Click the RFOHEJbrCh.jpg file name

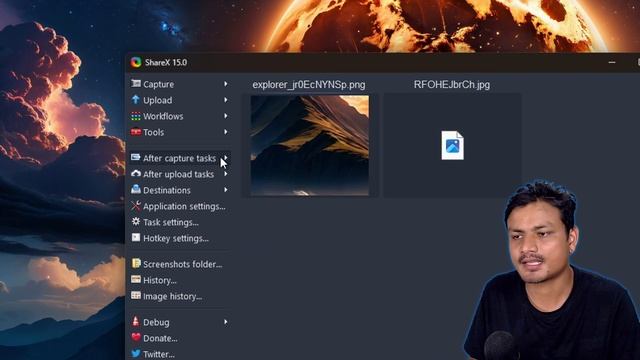click(452, 84)
